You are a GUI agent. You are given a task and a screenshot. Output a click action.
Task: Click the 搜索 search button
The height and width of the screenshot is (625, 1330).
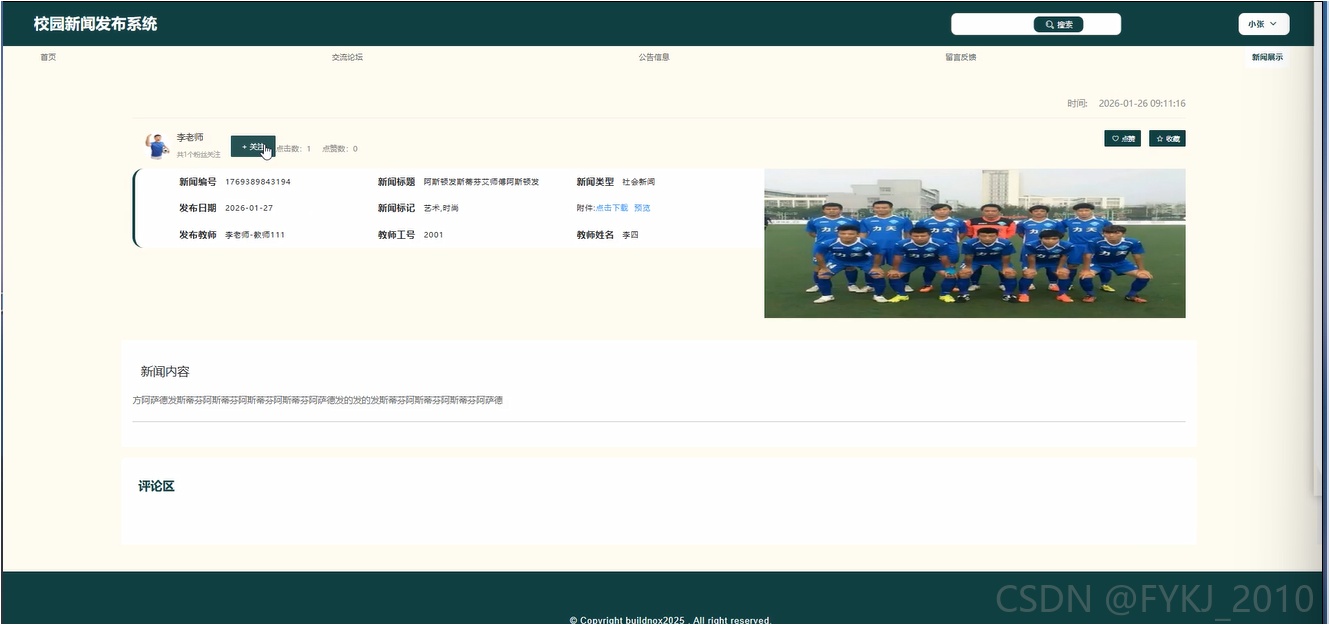(x=1058, y=24)
